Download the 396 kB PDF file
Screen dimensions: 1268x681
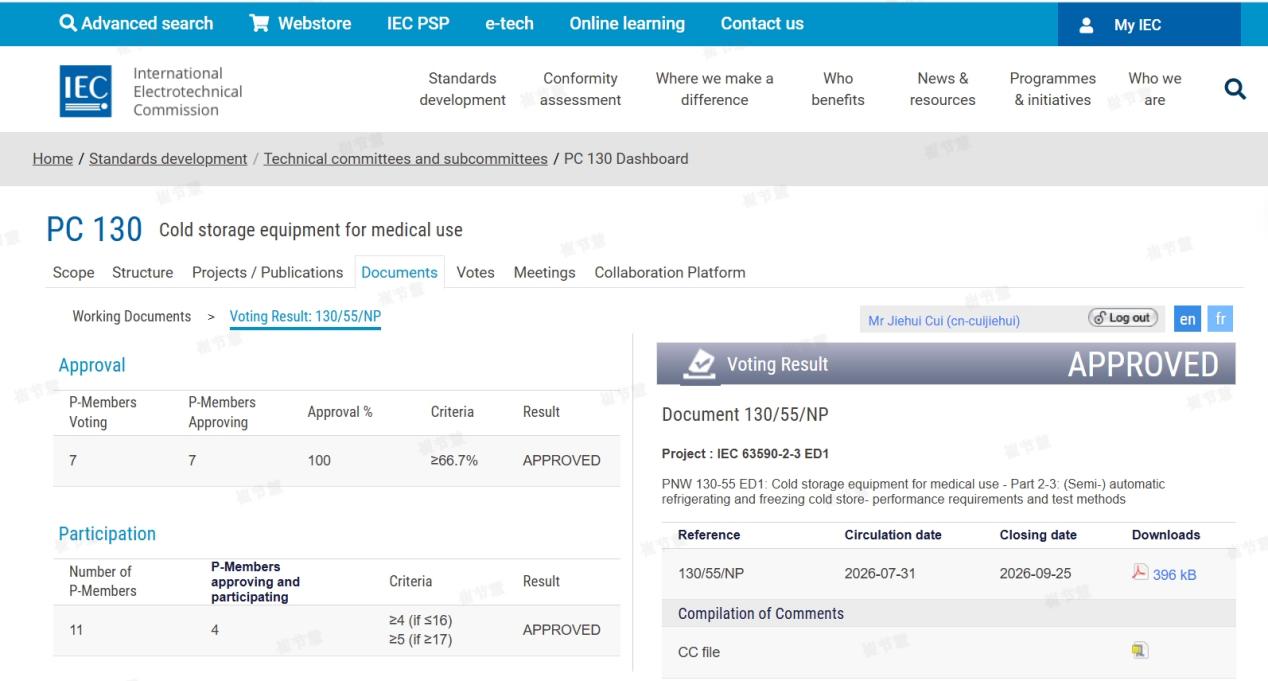pyautogui.click(x=1164, y=574)
